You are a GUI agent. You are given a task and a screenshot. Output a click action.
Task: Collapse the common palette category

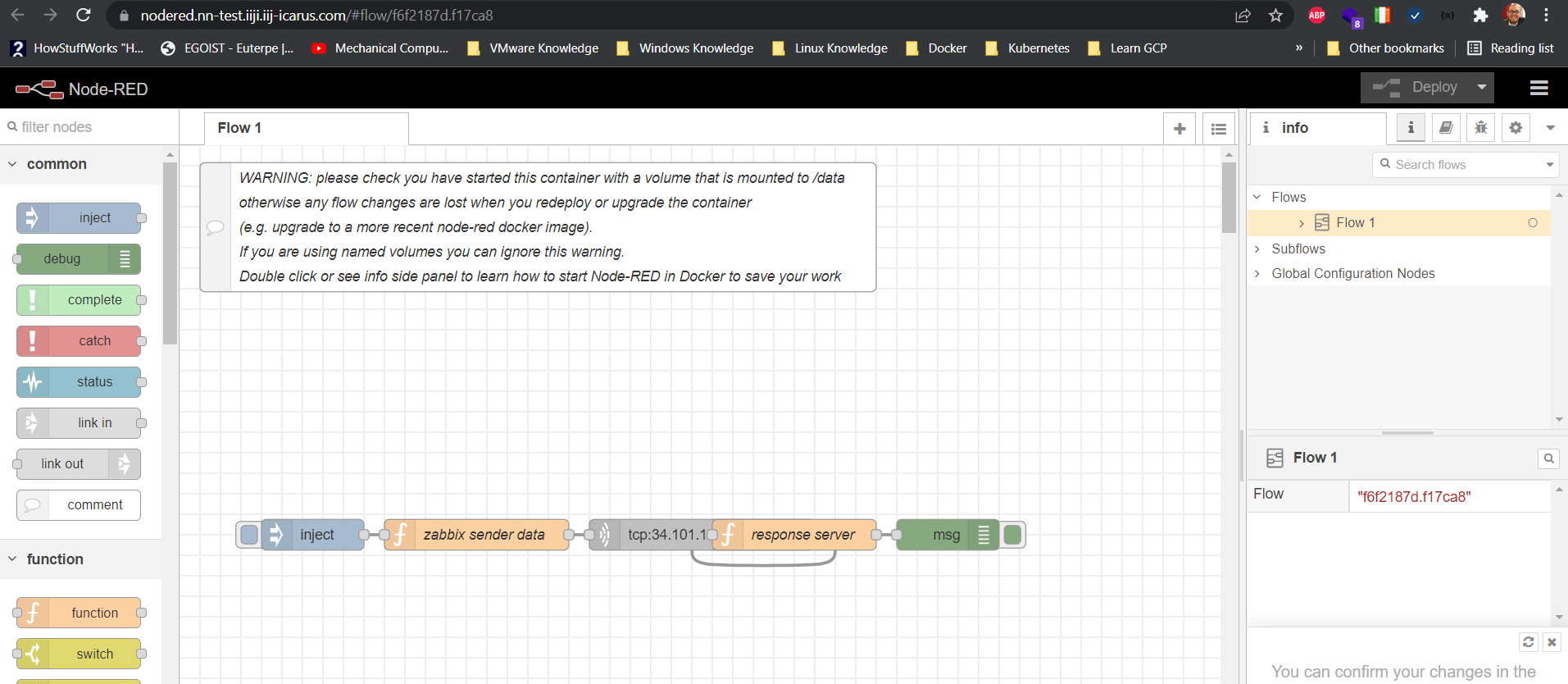click(12, 164)
